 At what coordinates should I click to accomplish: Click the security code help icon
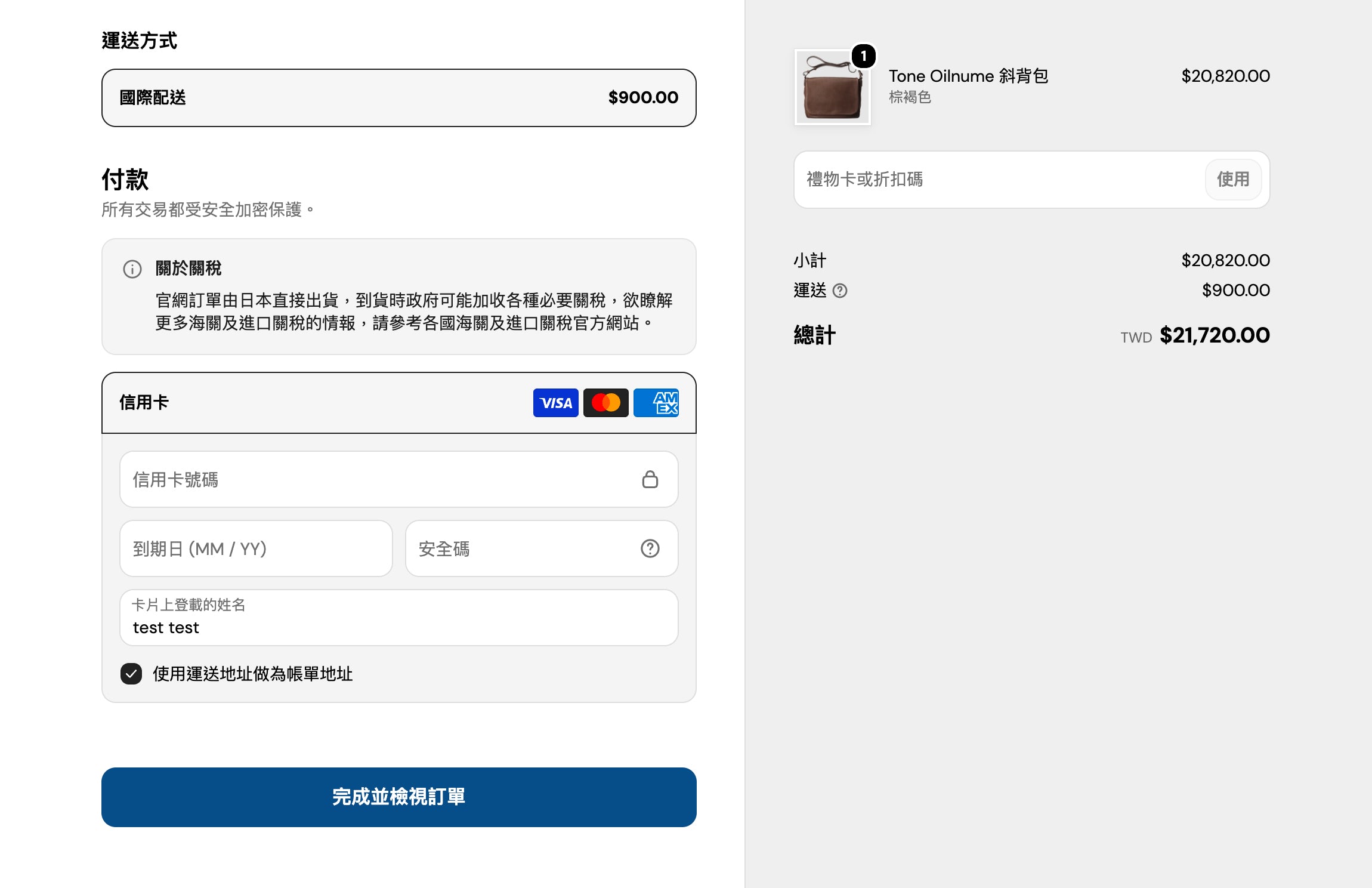point(650,548)
